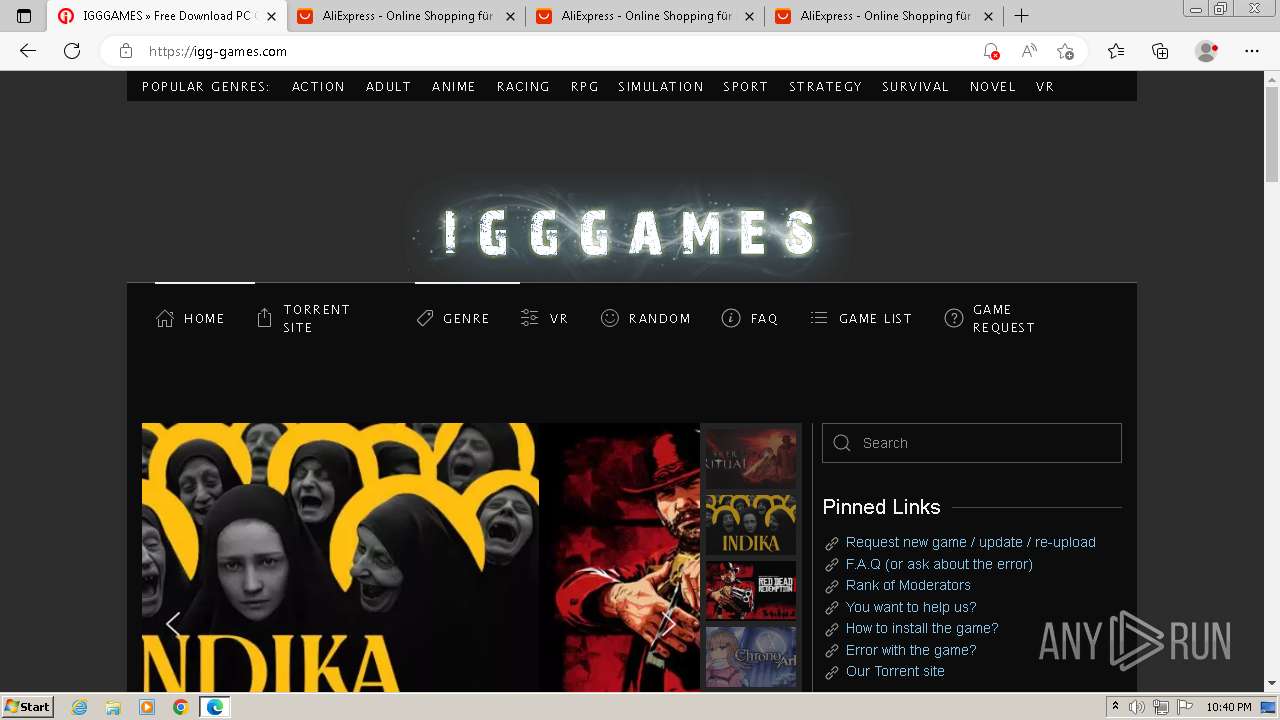Click the HOME house icon
1280x720 pixels.
[x=165, y=318]
